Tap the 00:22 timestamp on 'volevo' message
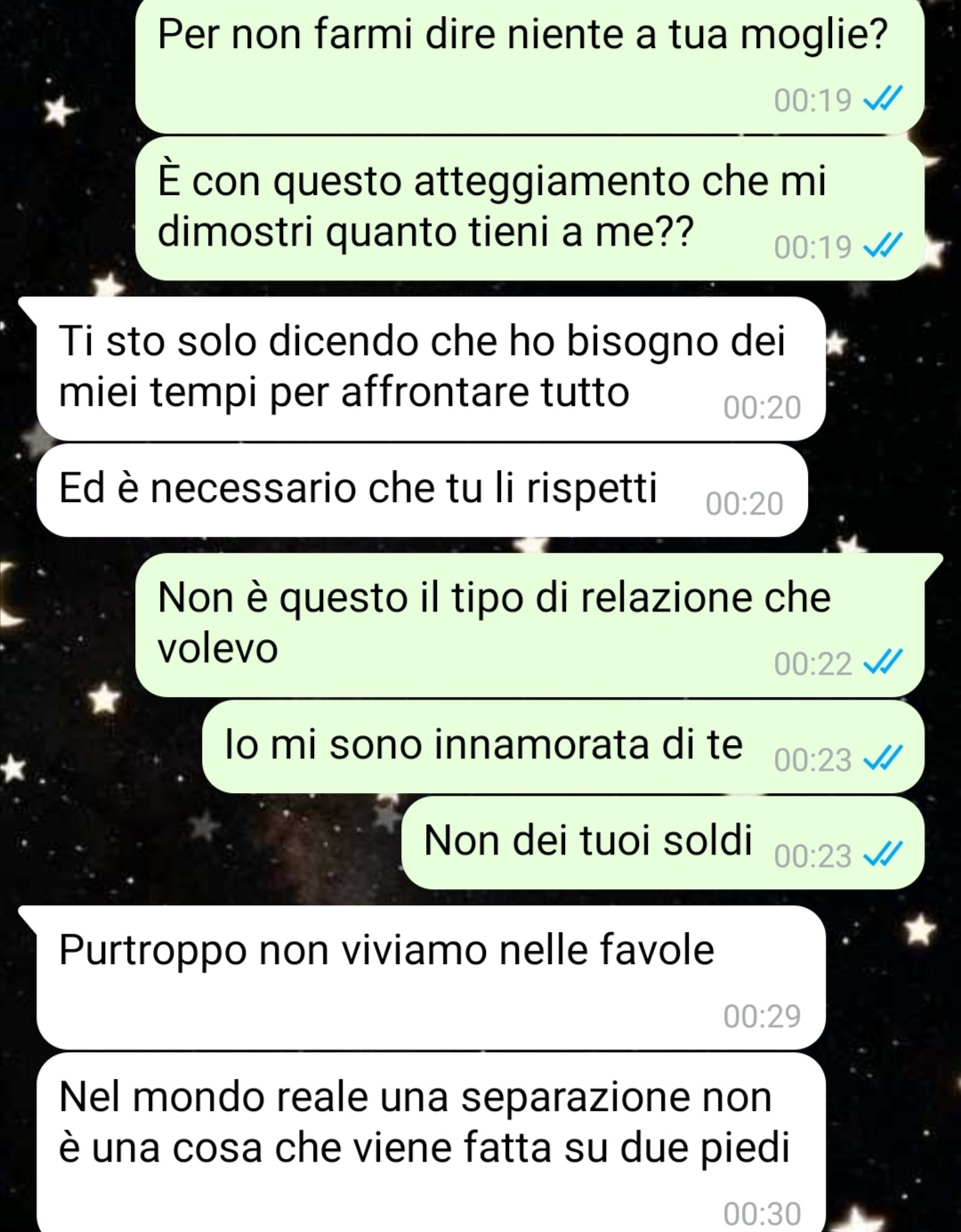This screenshot has height=1232, width=961. (x=812, y=663)
